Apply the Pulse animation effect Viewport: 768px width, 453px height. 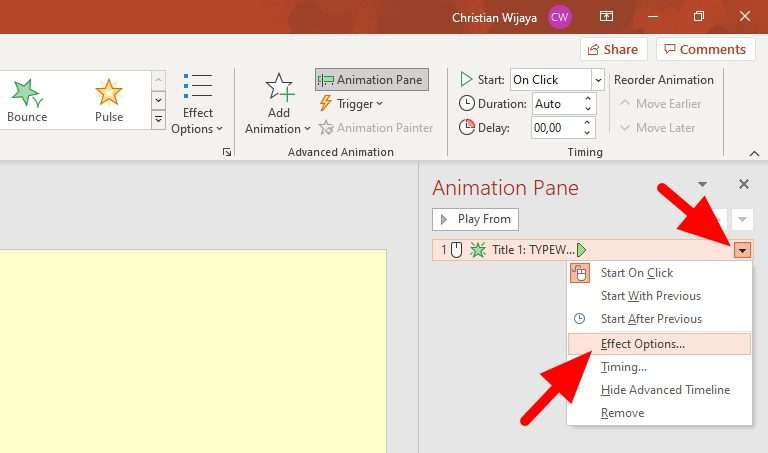[x=109, y=100]
